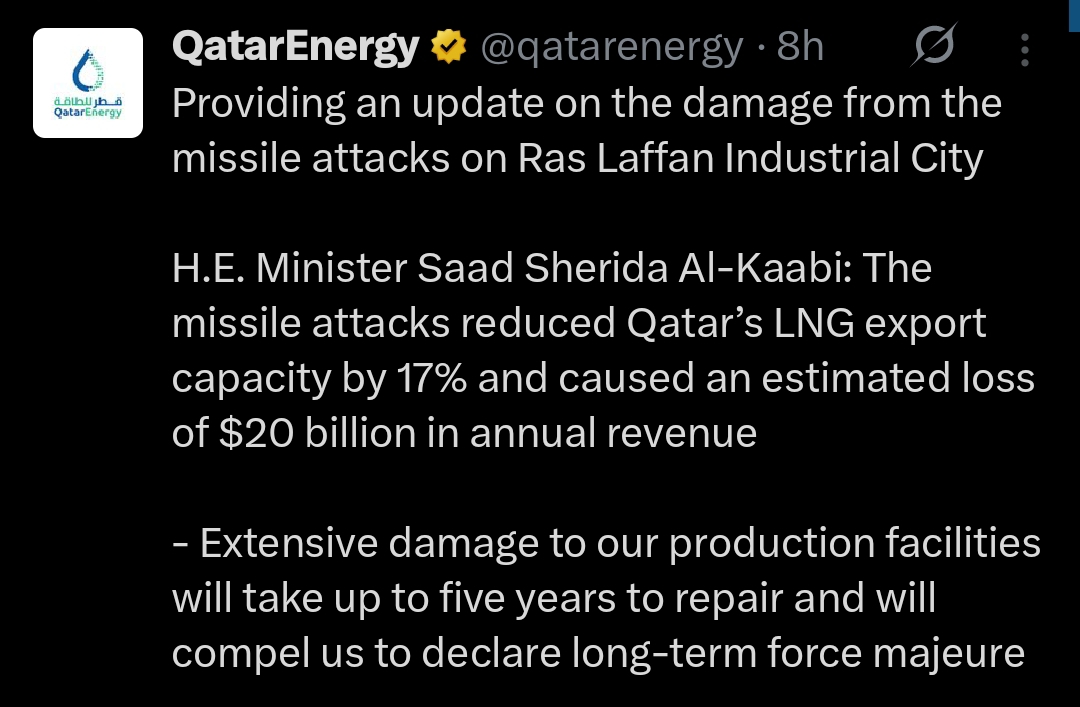Click the gold verified badge
Viewport: 1080px width, 707px height.
(449, 47)
